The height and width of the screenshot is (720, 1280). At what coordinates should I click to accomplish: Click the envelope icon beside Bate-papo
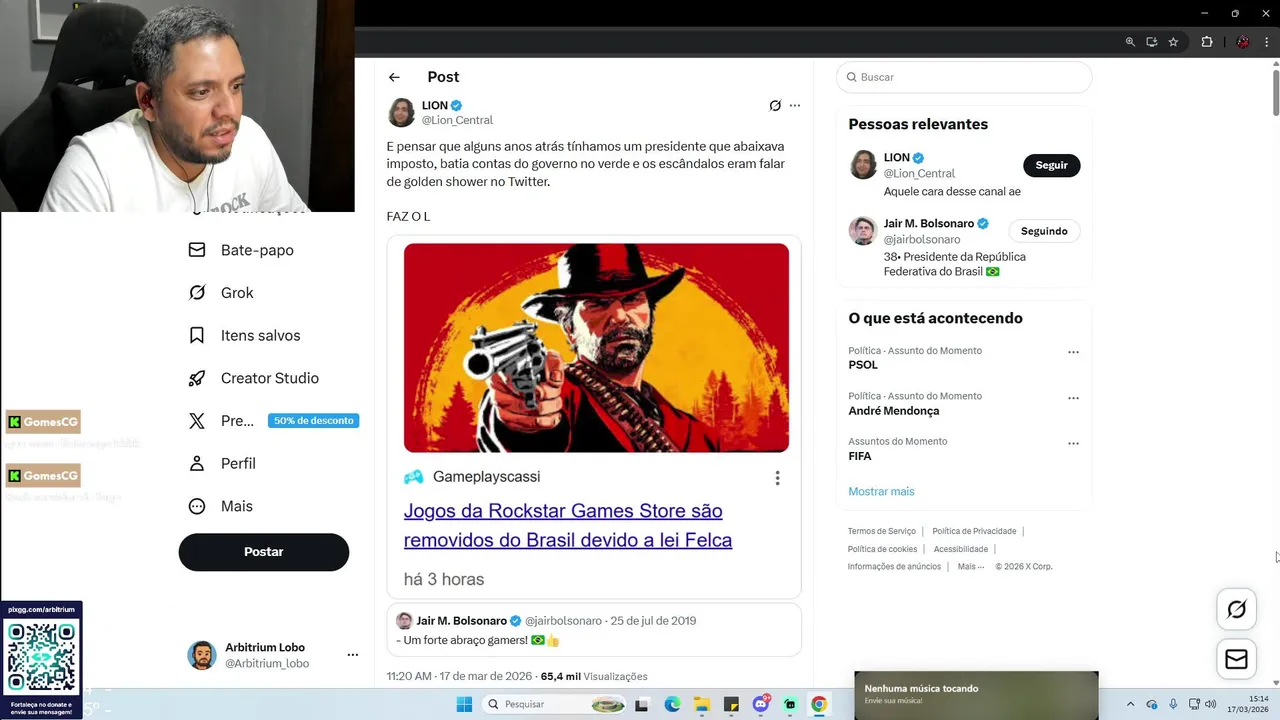(x=197, y=250)
